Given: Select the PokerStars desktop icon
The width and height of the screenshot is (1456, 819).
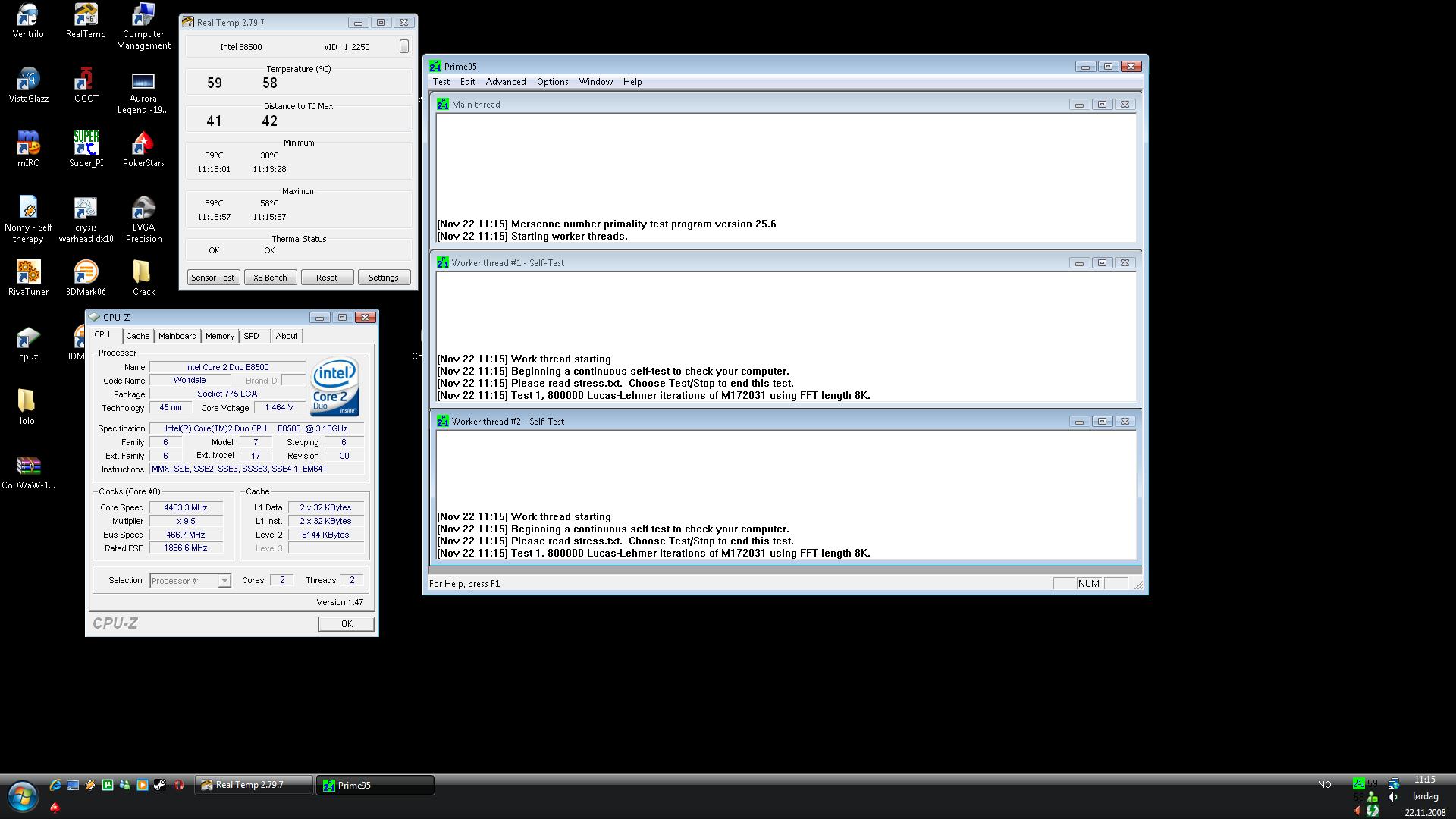Looking at the screenshot, I should (x=143, y=149).
